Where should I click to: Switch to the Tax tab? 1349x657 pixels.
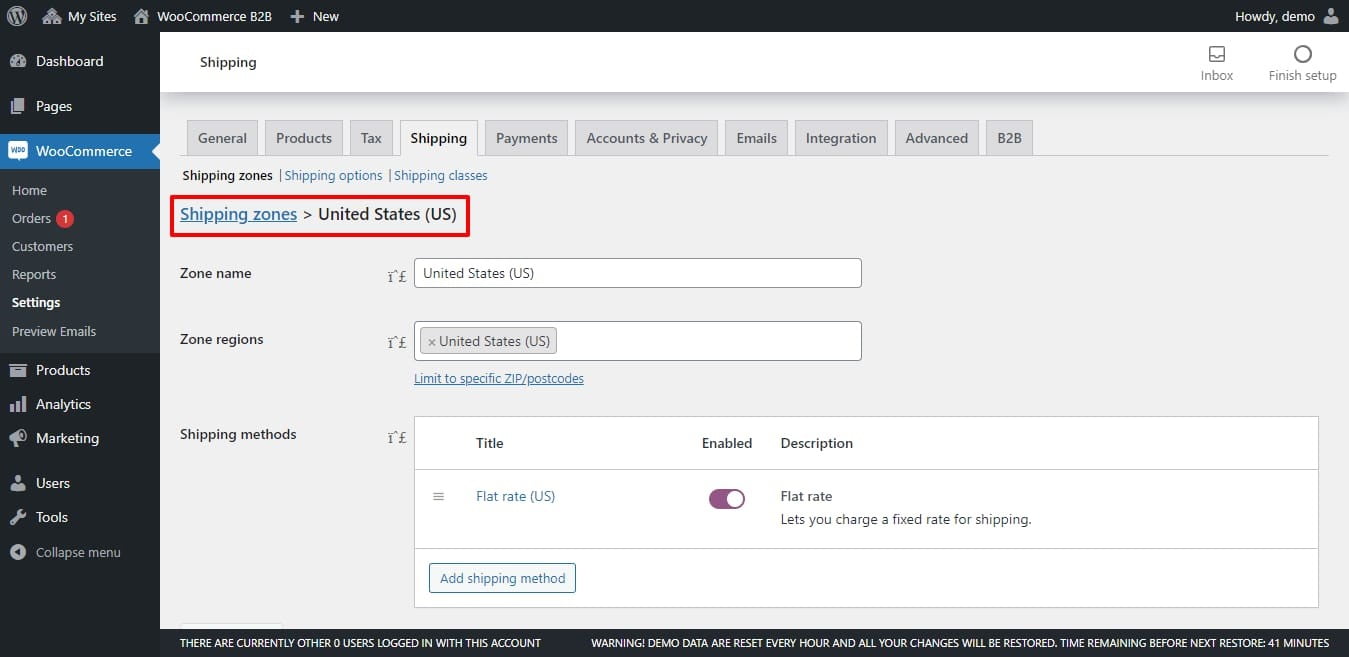371,138
